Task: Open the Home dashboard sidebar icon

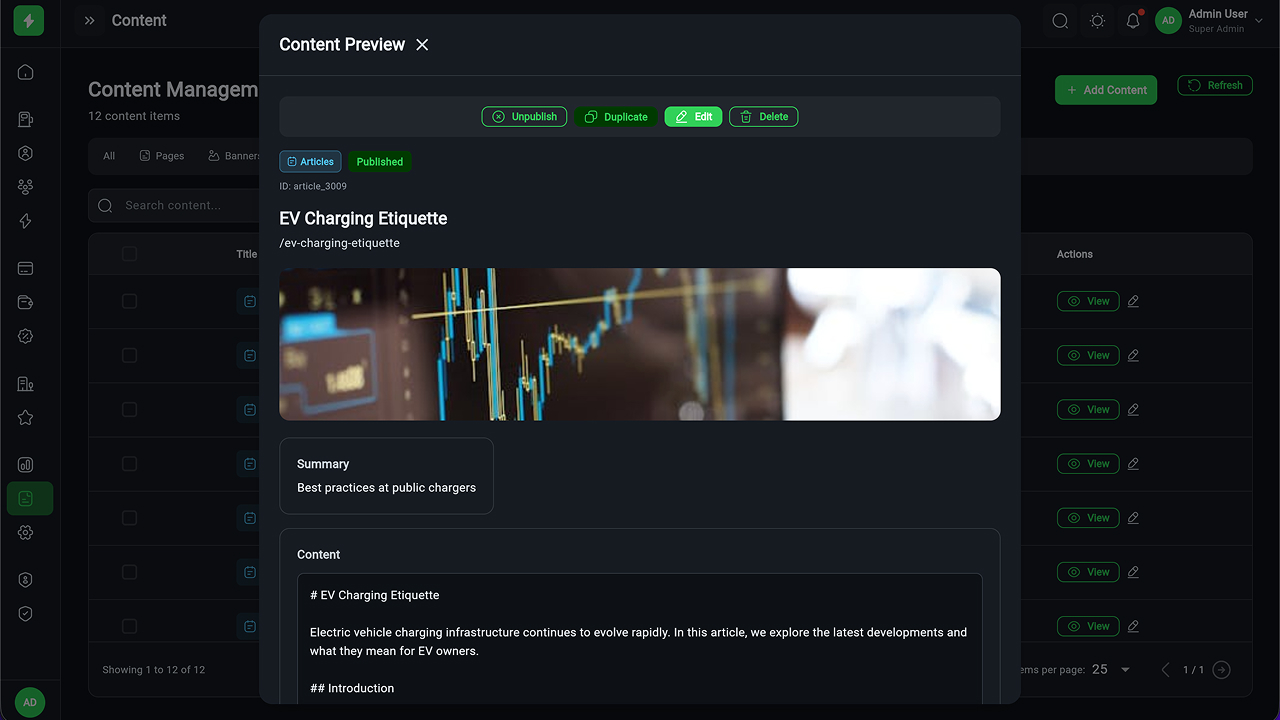Action: tap(26, 72)
